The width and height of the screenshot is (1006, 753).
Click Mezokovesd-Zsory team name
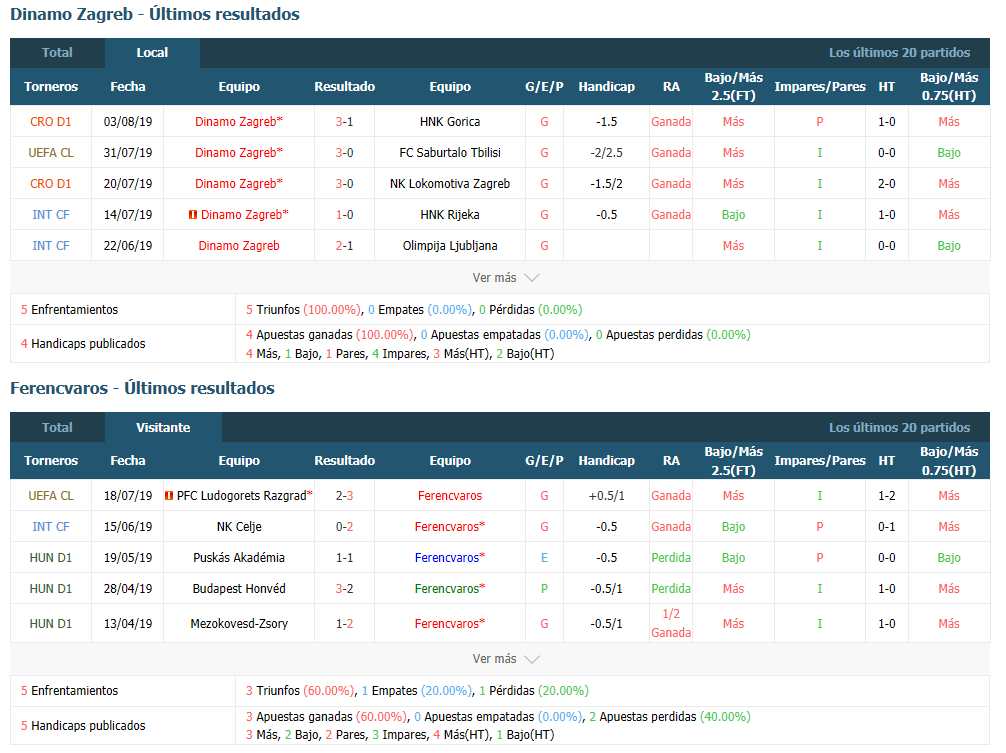pos(239,623)
